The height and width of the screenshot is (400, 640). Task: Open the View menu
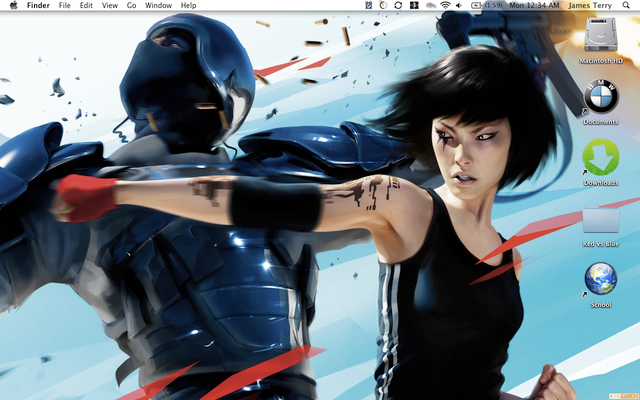[109, 5]
